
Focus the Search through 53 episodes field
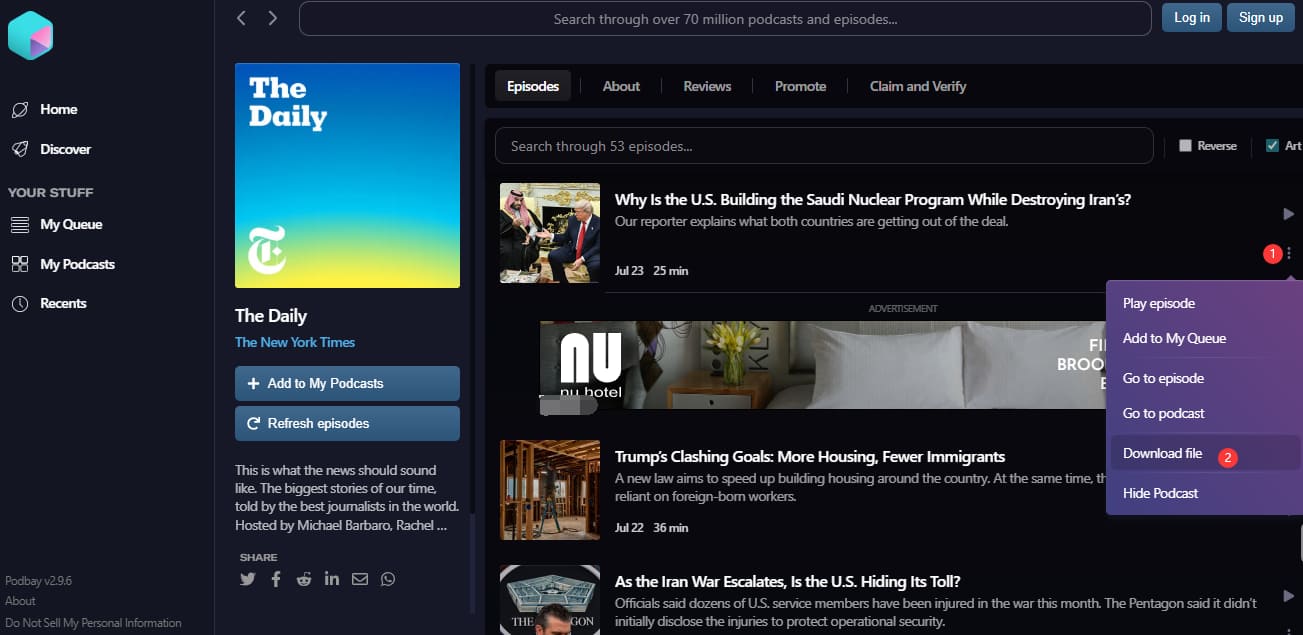(824, 146)
